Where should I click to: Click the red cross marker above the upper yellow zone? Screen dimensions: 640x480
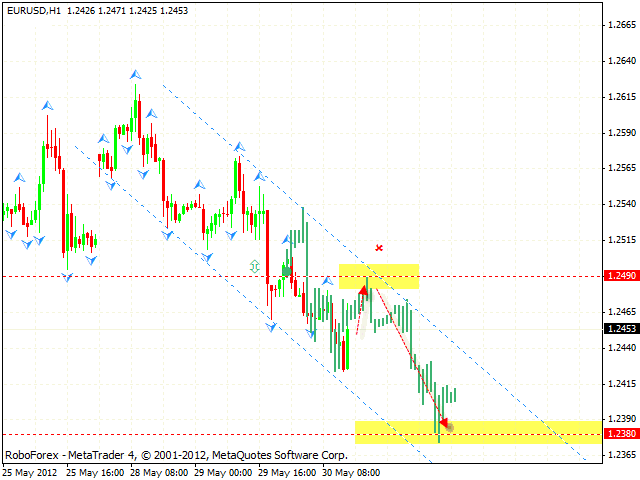379,248
